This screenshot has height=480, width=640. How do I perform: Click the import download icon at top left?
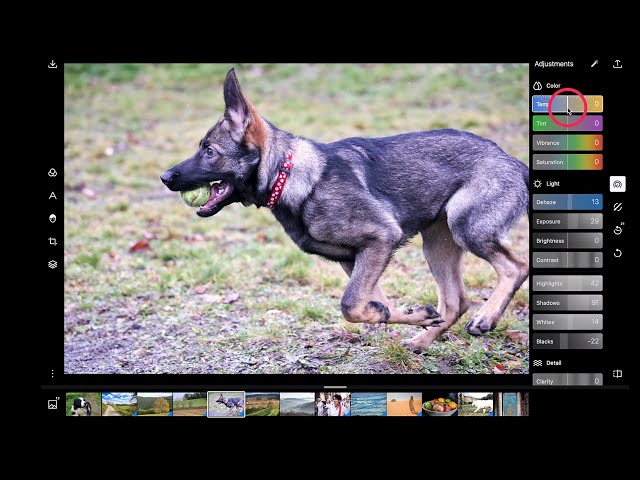coord(53,64)
